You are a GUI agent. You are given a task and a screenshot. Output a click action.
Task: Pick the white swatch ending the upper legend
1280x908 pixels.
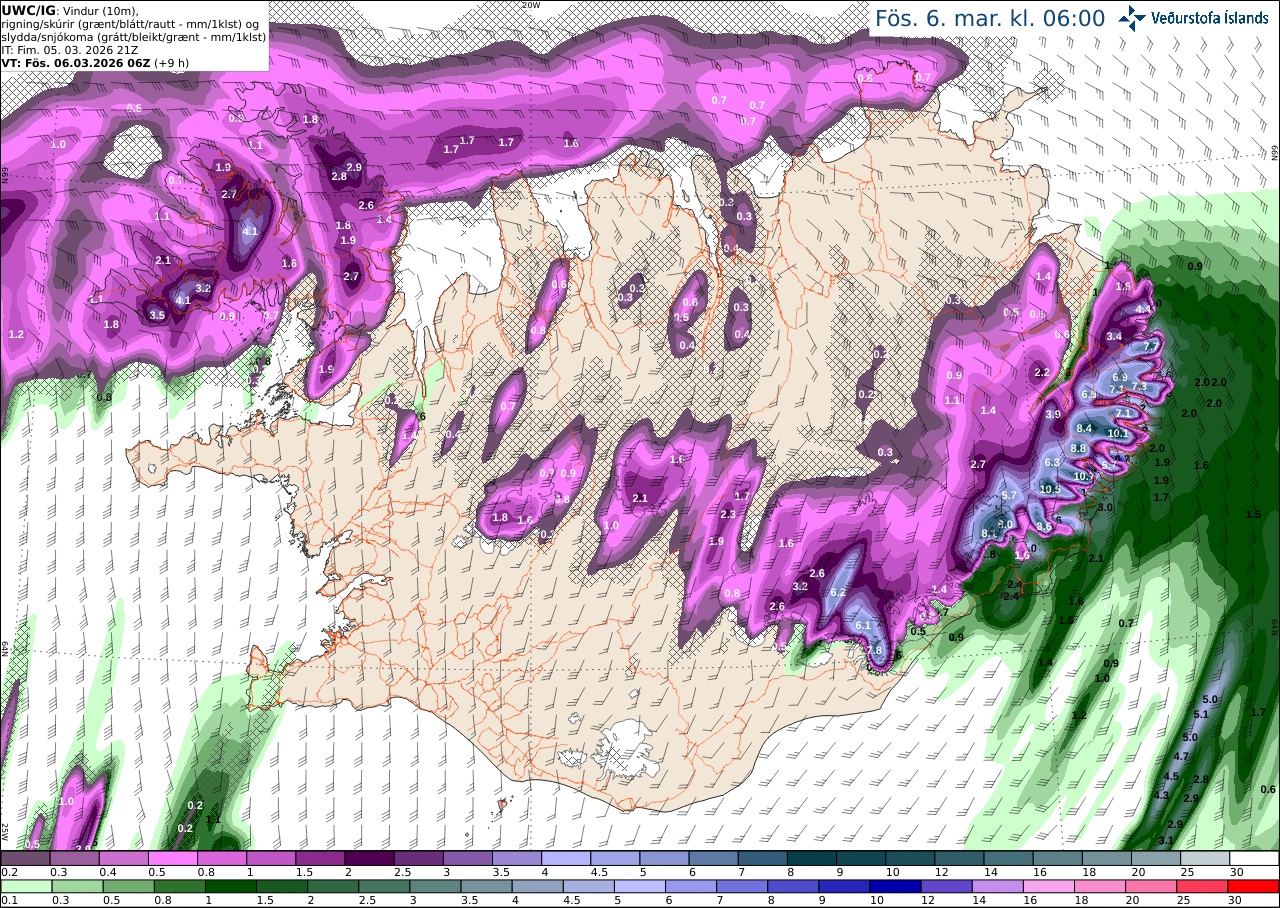click(x=1255, y=858)
